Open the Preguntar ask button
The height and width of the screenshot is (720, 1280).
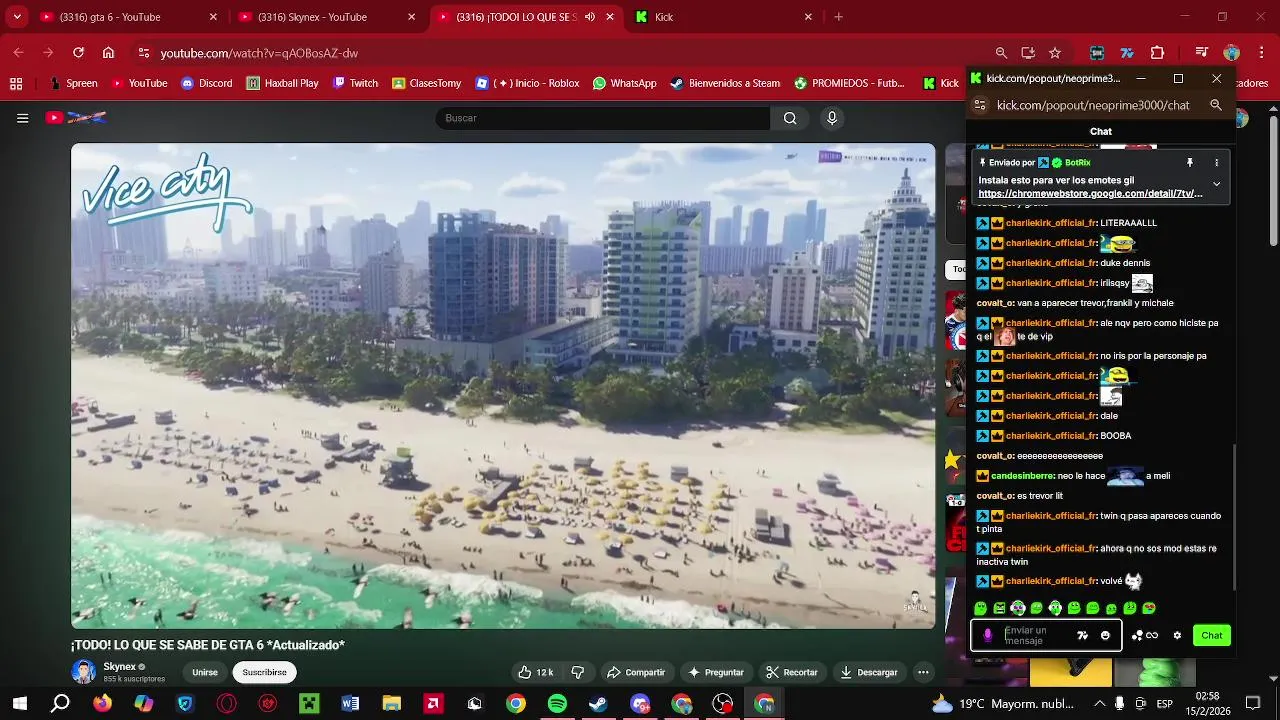pos(716,672)
